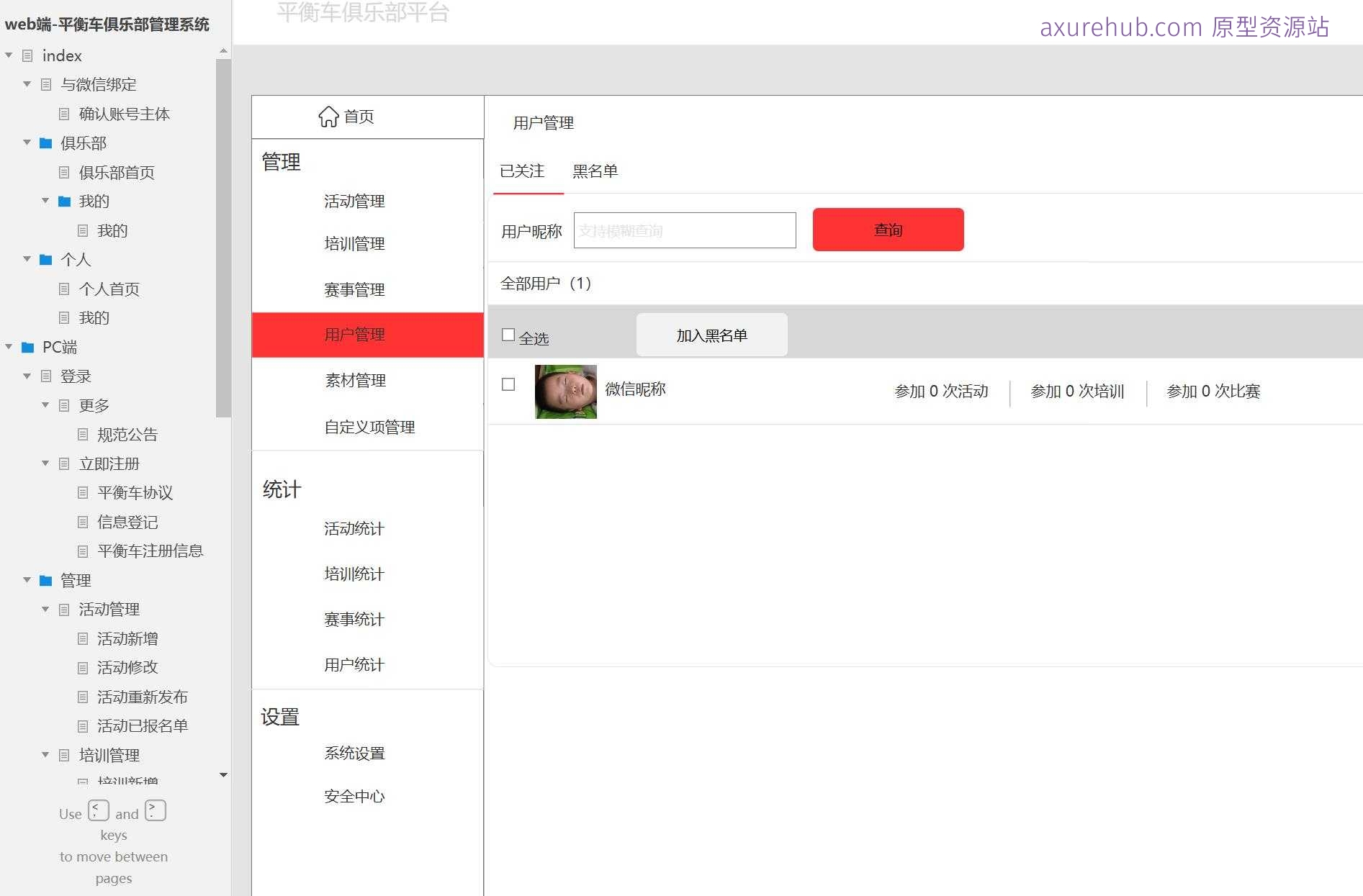Click 参加 0 次培训 text
Viewport: 1363px width, 896px height.
tap(1077, 392)
